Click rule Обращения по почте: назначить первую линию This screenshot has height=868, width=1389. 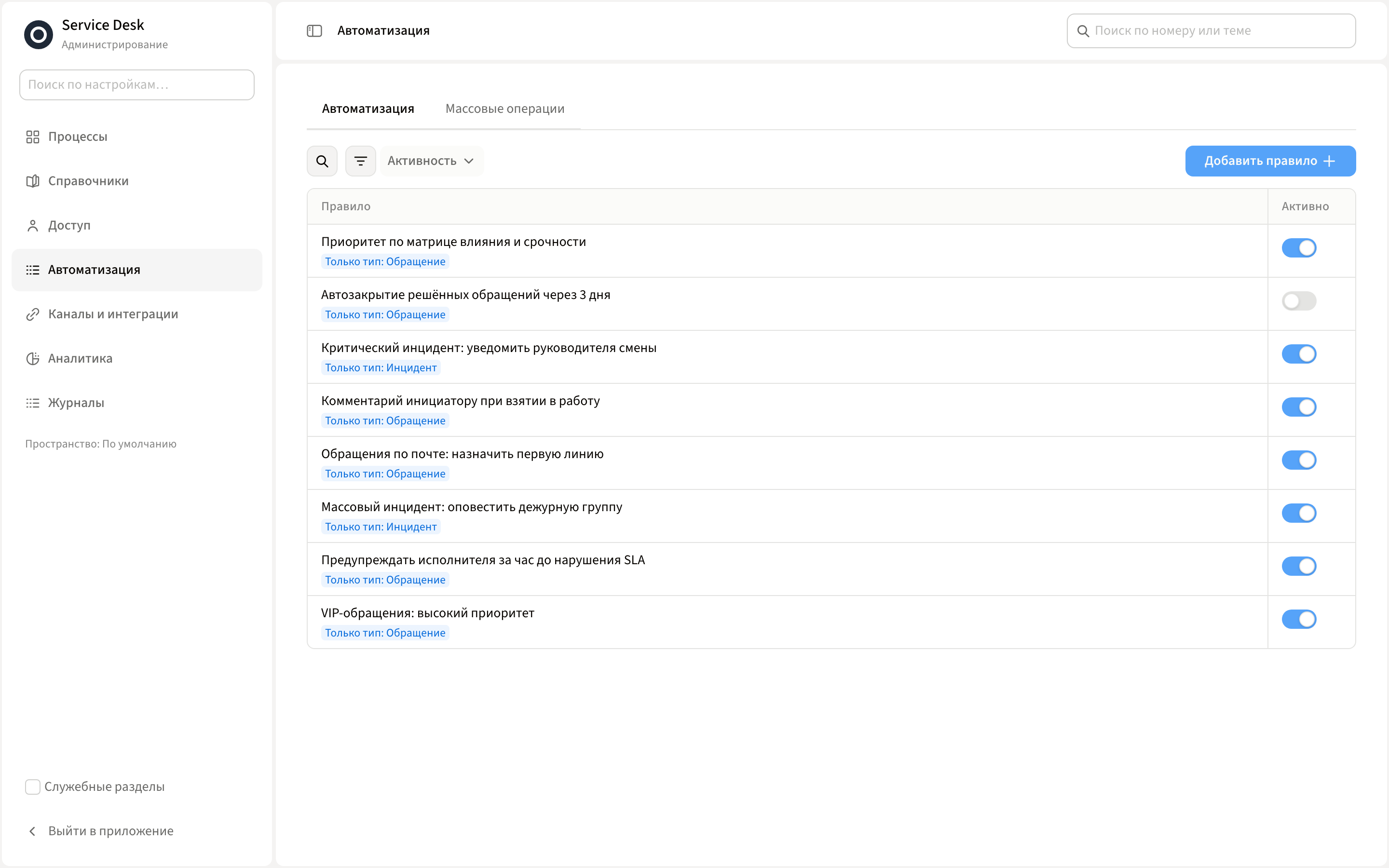click(x=462, y=454)
